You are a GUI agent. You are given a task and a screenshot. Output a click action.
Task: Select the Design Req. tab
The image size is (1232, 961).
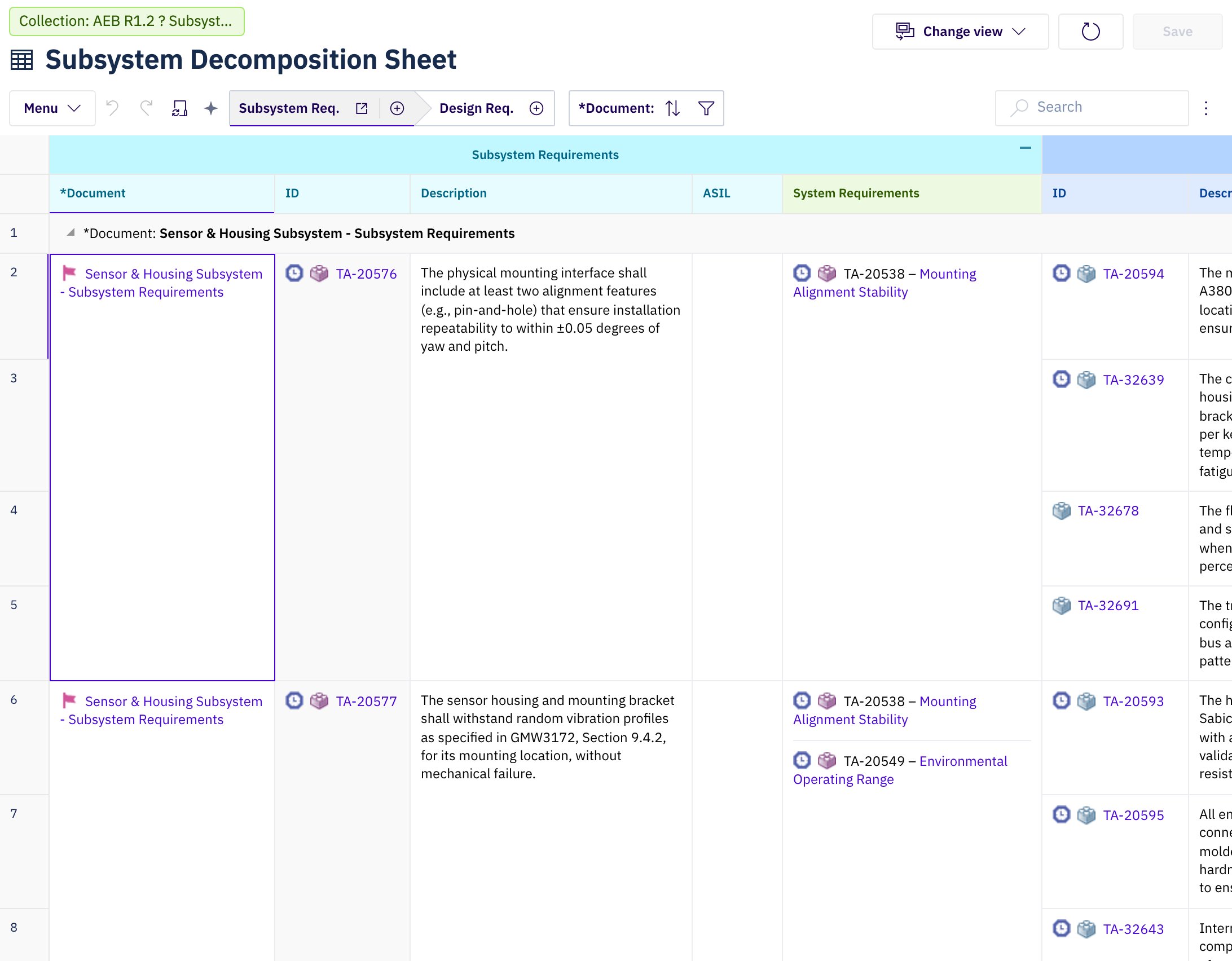(x=476, y=108)
